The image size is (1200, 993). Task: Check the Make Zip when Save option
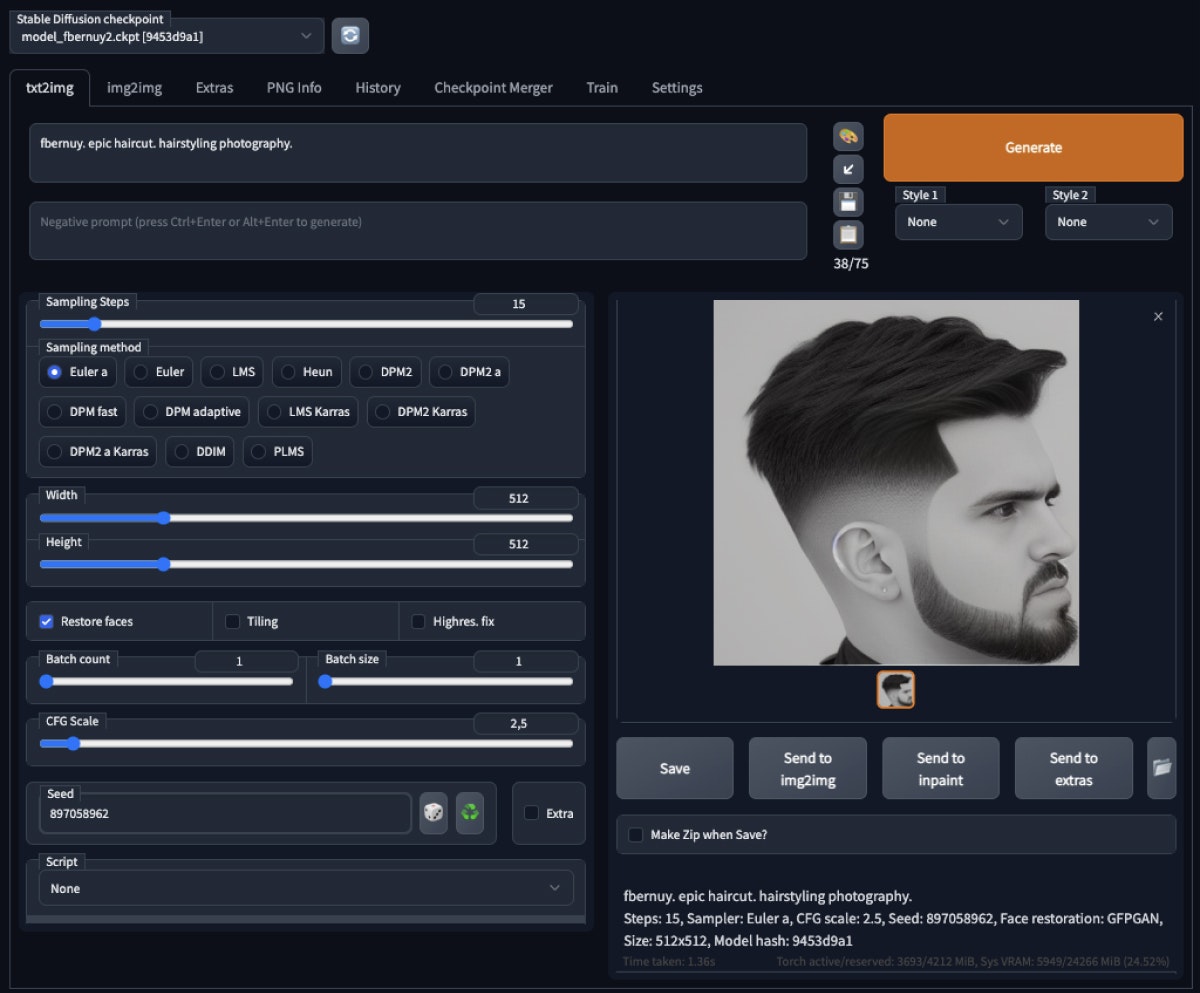636,834
